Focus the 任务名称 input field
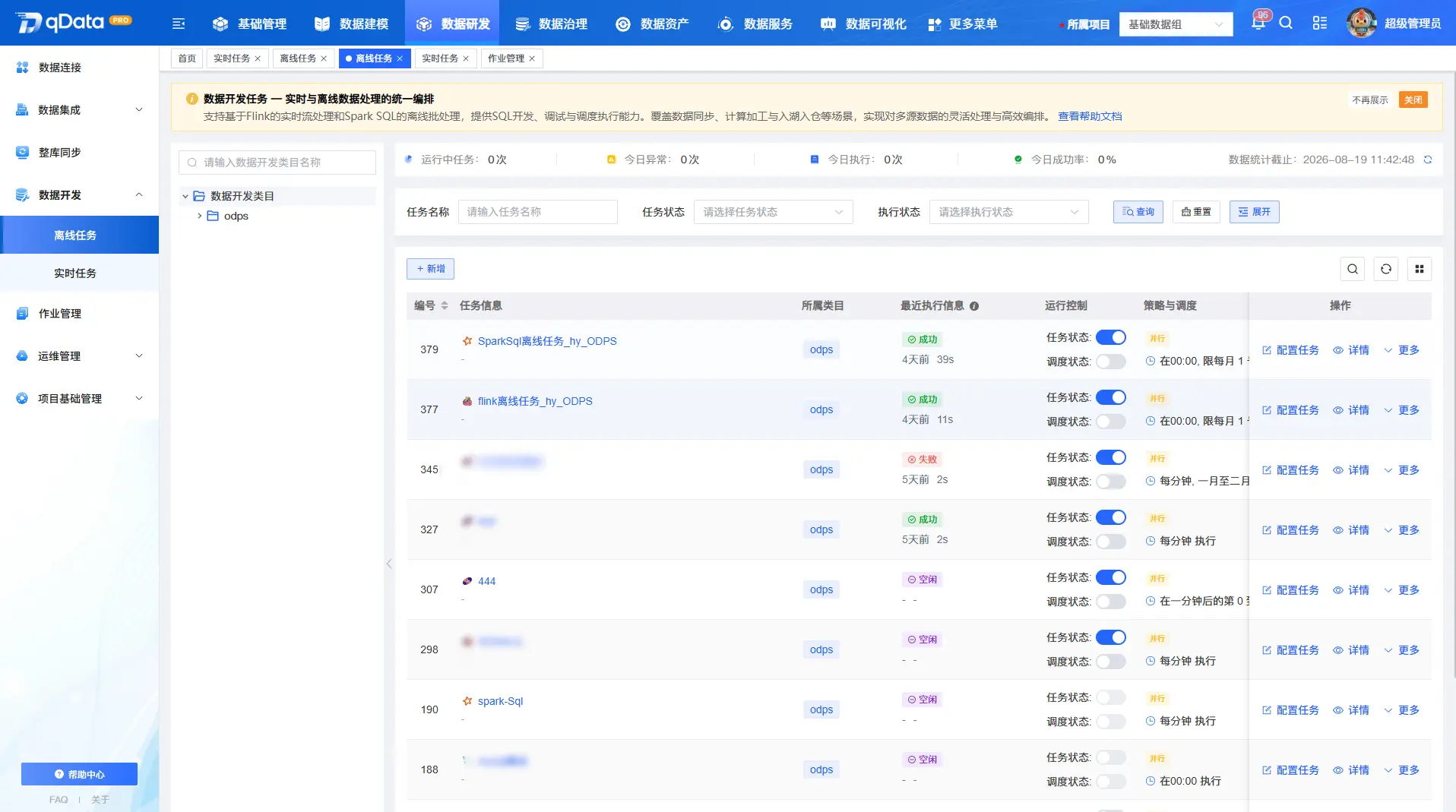Screen dimensions: 1456x812 537,212
